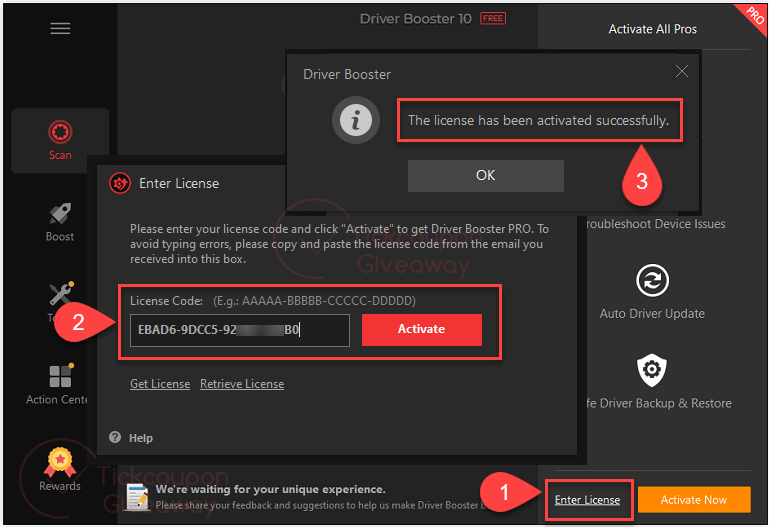Click the Auto Driver Update icon
This screenshot has width=770, height=527.
(x=652, y=281)
